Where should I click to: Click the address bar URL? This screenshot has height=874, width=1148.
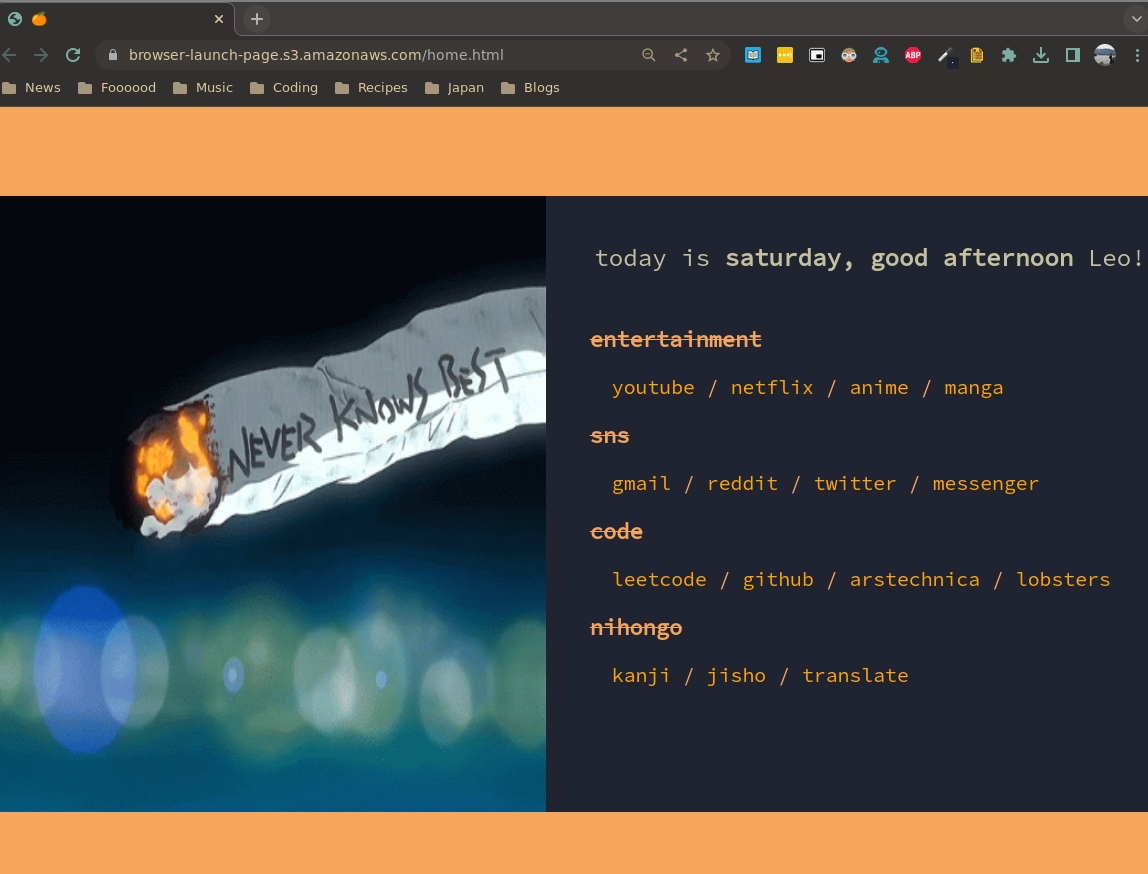(316, 55)
